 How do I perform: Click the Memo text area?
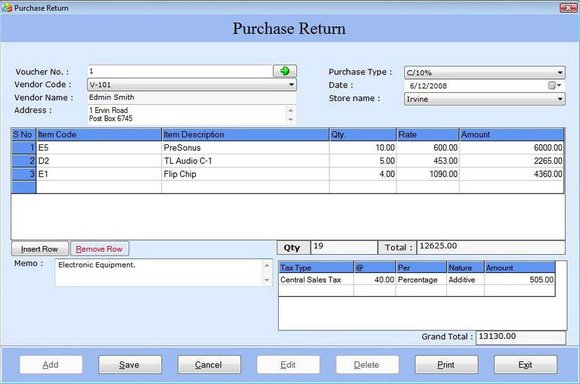coord(159,273)
